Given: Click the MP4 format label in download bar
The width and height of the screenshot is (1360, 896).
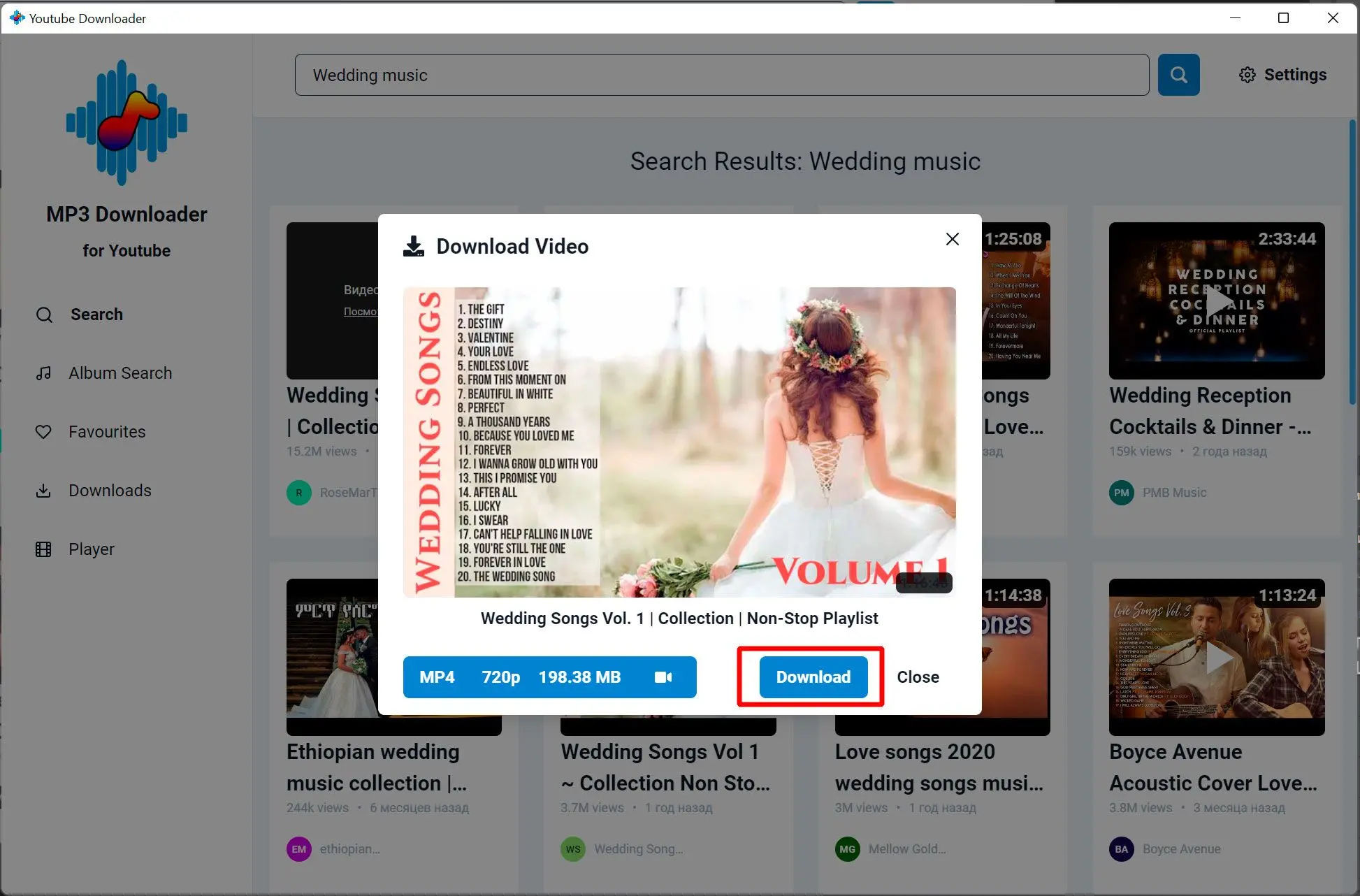Looking at the screenshot, I should 437,676.
